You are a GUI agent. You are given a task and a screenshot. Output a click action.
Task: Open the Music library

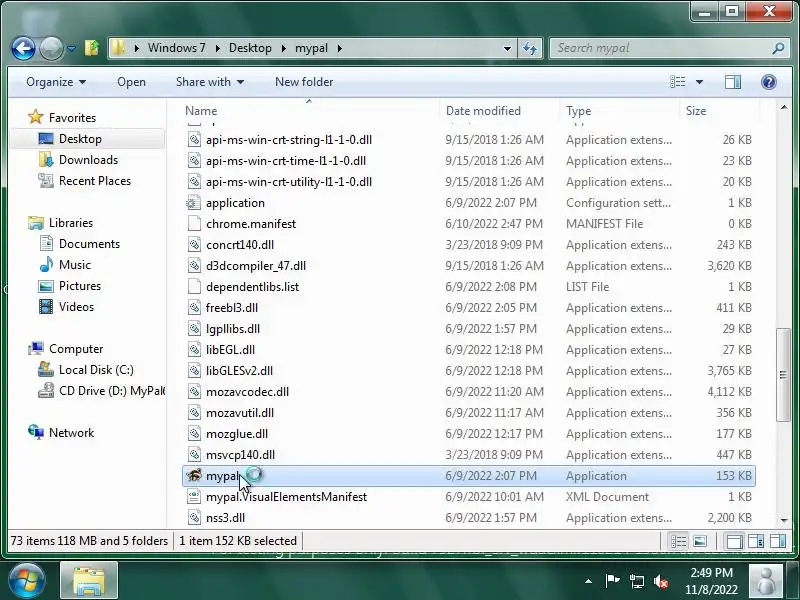(x=74, y=265)
